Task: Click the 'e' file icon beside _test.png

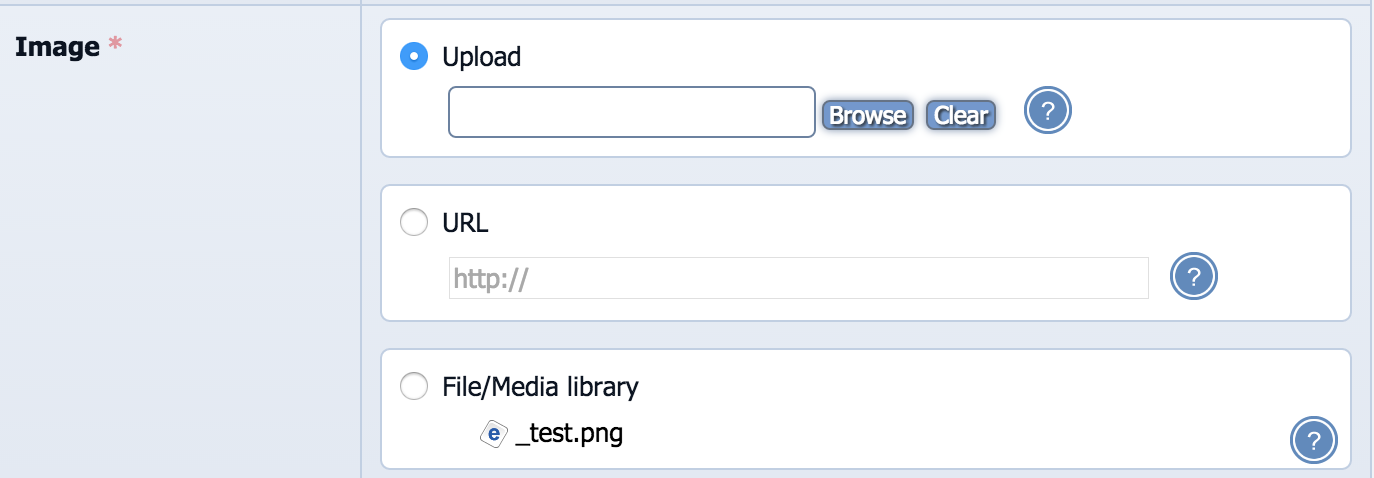Action: (x=493, y=434)
